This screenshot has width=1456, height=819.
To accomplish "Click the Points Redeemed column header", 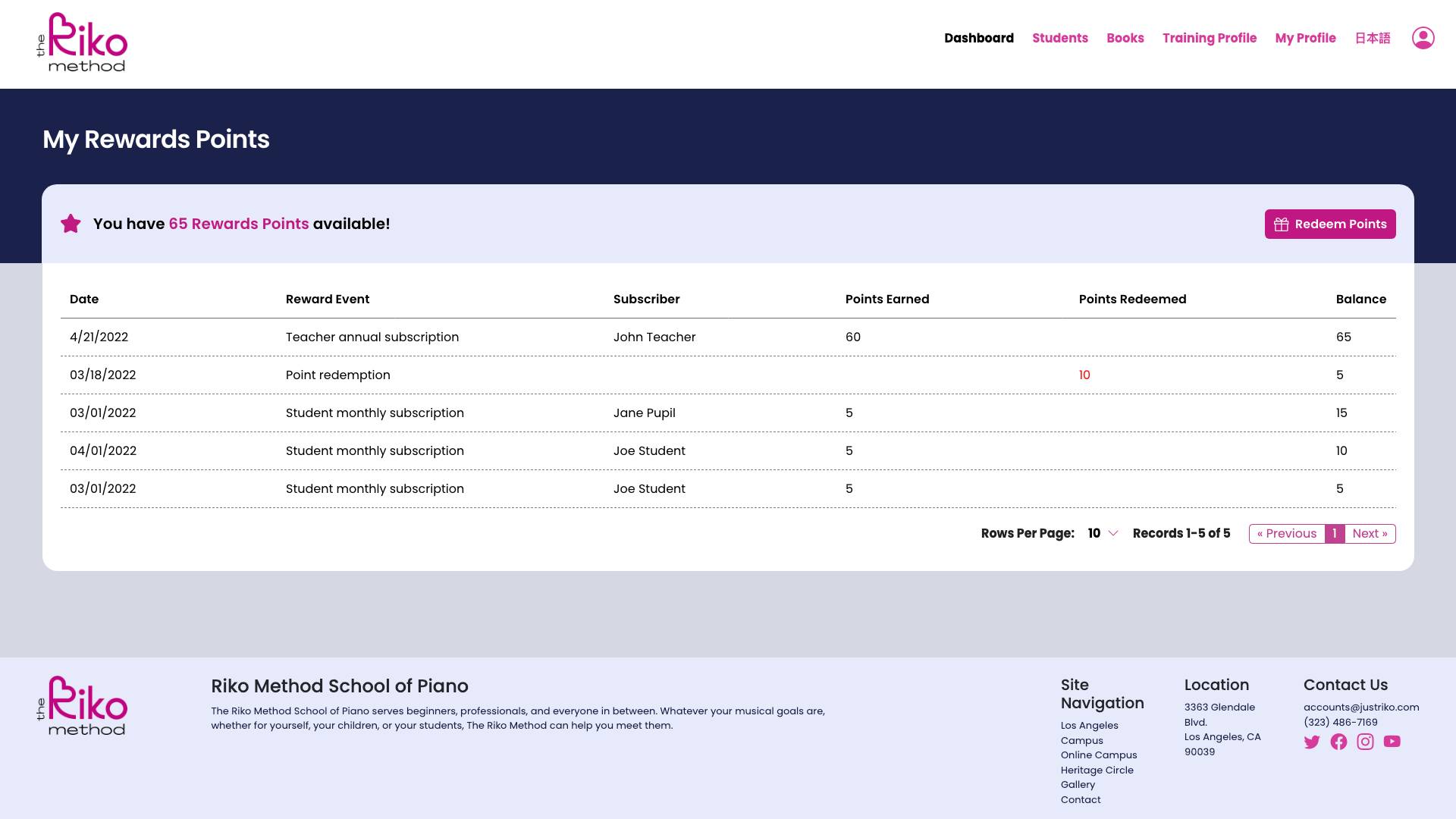I will tap(1132, 299).
